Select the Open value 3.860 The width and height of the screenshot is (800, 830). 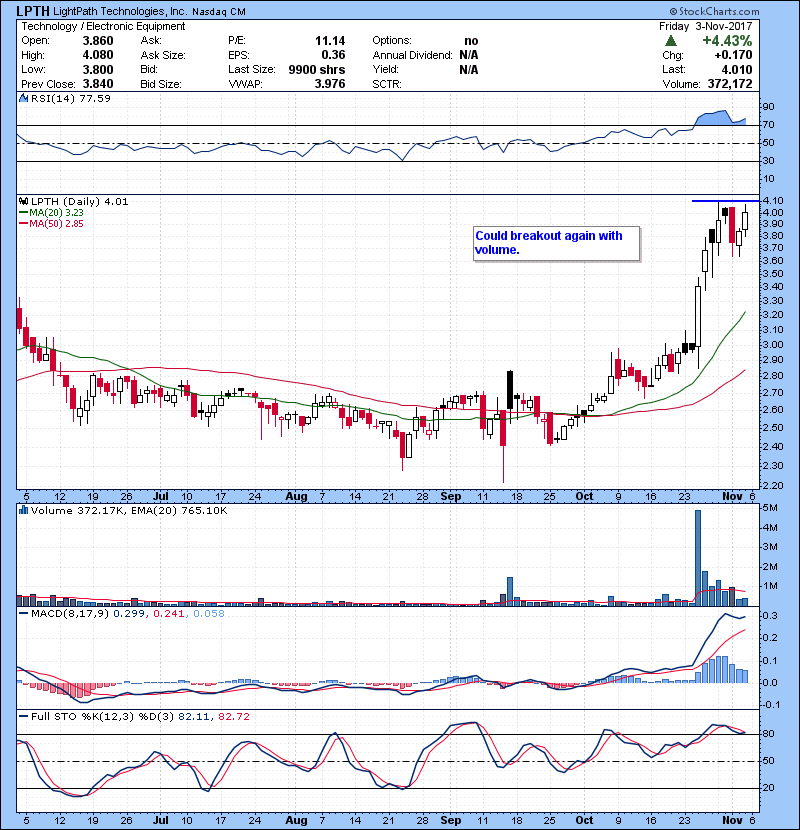coord(98,41)
